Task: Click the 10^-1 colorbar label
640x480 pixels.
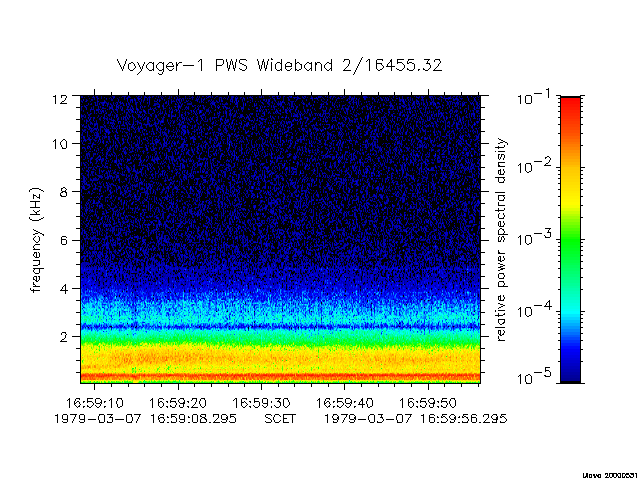Action: [534, 97]
